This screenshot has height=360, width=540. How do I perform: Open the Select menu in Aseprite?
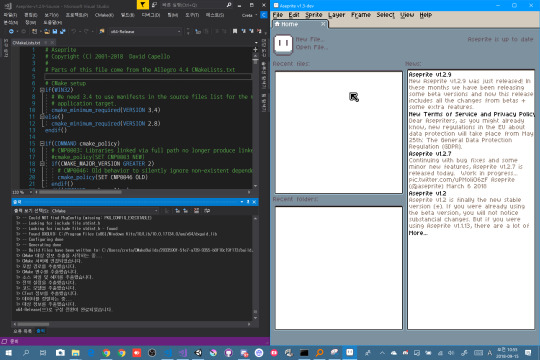point(385,15)
